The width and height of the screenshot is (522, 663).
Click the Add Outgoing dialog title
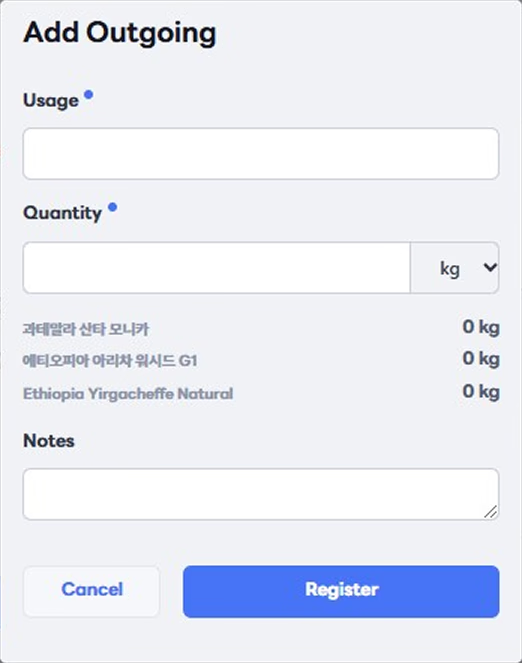click(120, 33)
